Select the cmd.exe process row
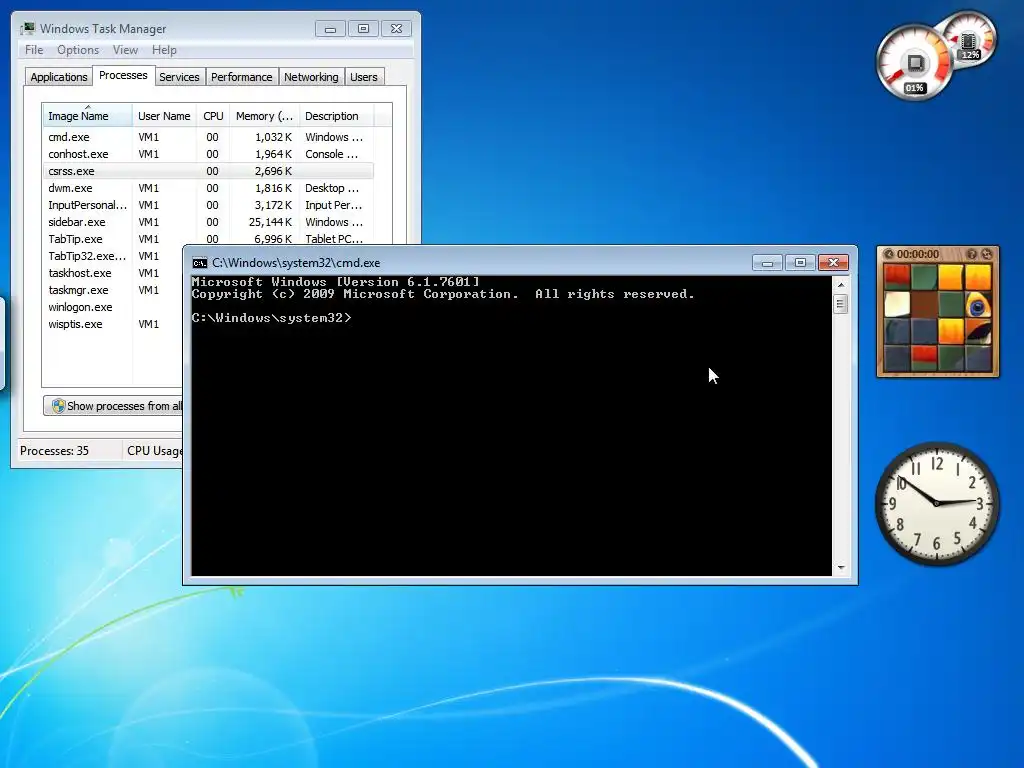The width and height of the screenshot is (1024, 768). pyautogui.click(x=208, y=137)
